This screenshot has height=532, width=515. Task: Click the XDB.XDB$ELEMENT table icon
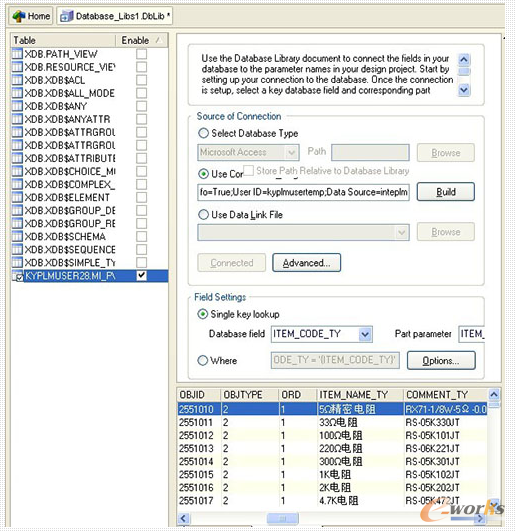point(17,197)
